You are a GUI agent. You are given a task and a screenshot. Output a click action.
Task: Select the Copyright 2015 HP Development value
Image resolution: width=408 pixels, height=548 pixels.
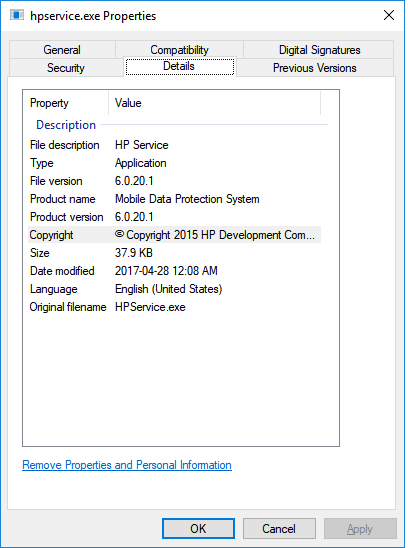click(215, 235)
